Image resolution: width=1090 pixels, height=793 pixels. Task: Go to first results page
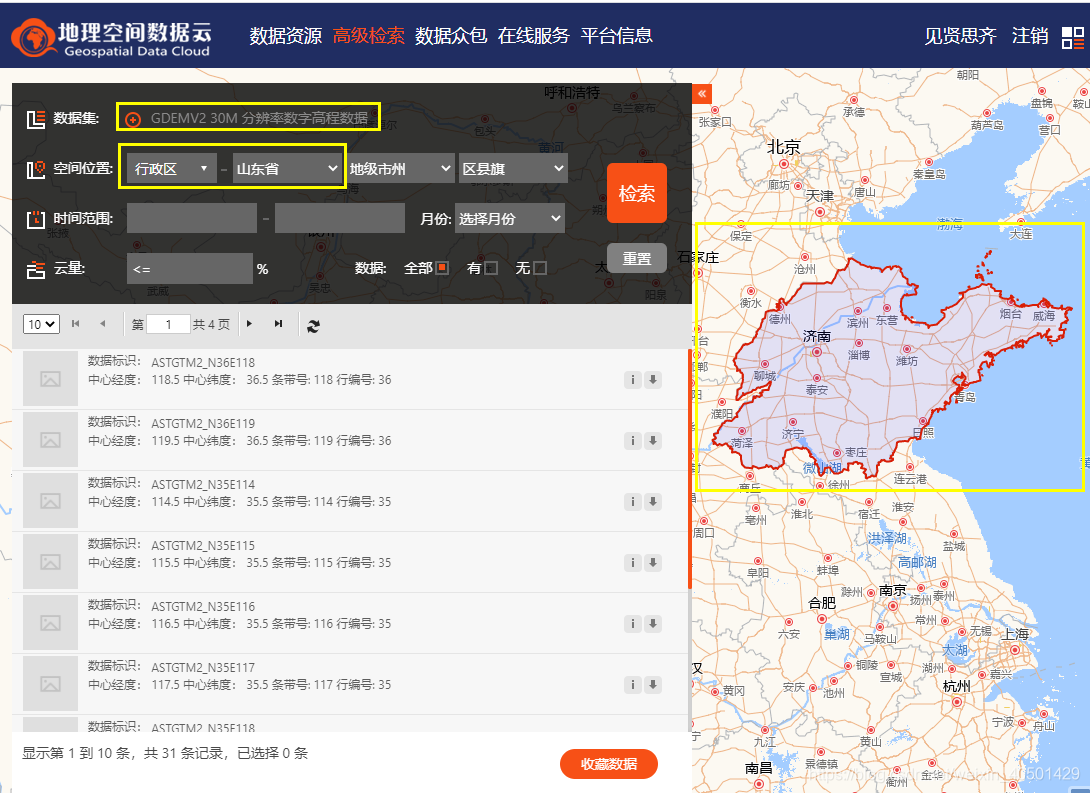click(x=76, y=324)
